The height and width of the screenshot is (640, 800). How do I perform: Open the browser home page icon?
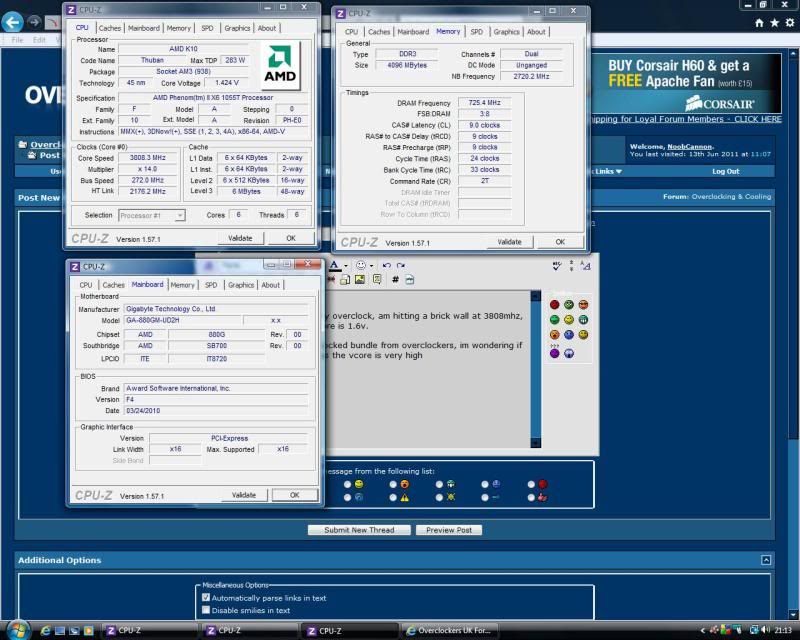759,22
